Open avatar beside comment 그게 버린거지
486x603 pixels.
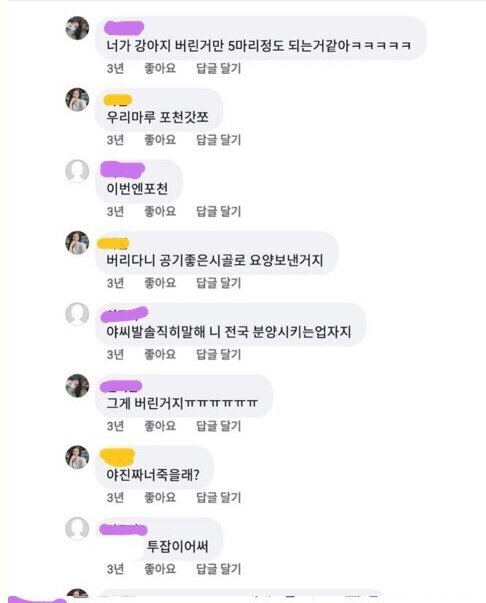77,386
